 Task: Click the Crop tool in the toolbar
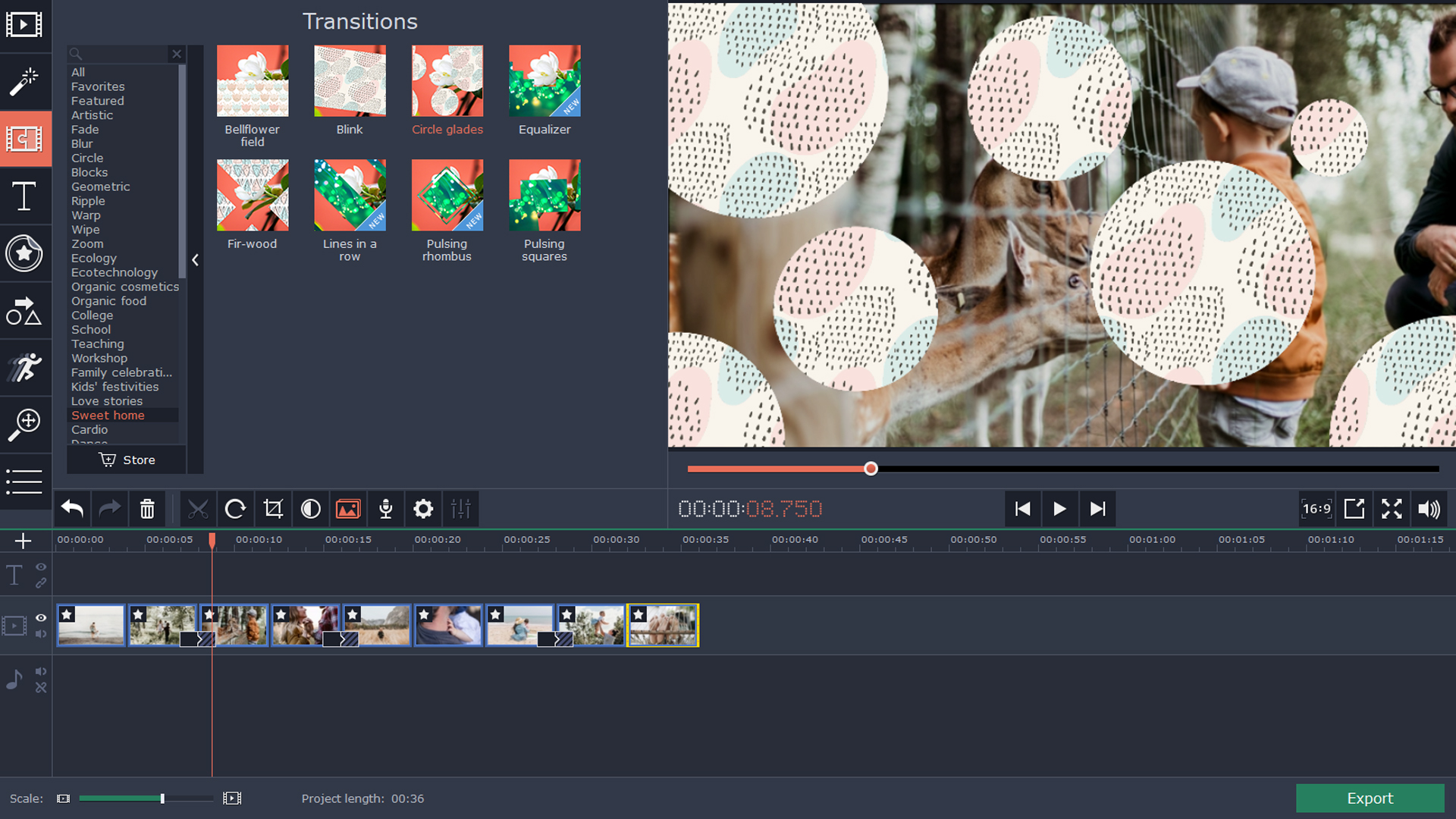[273, 509]
